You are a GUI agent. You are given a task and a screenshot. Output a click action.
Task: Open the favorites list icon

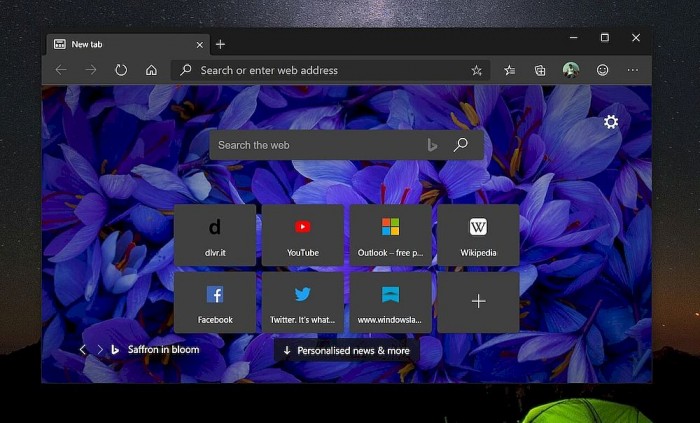click(510, 70)
